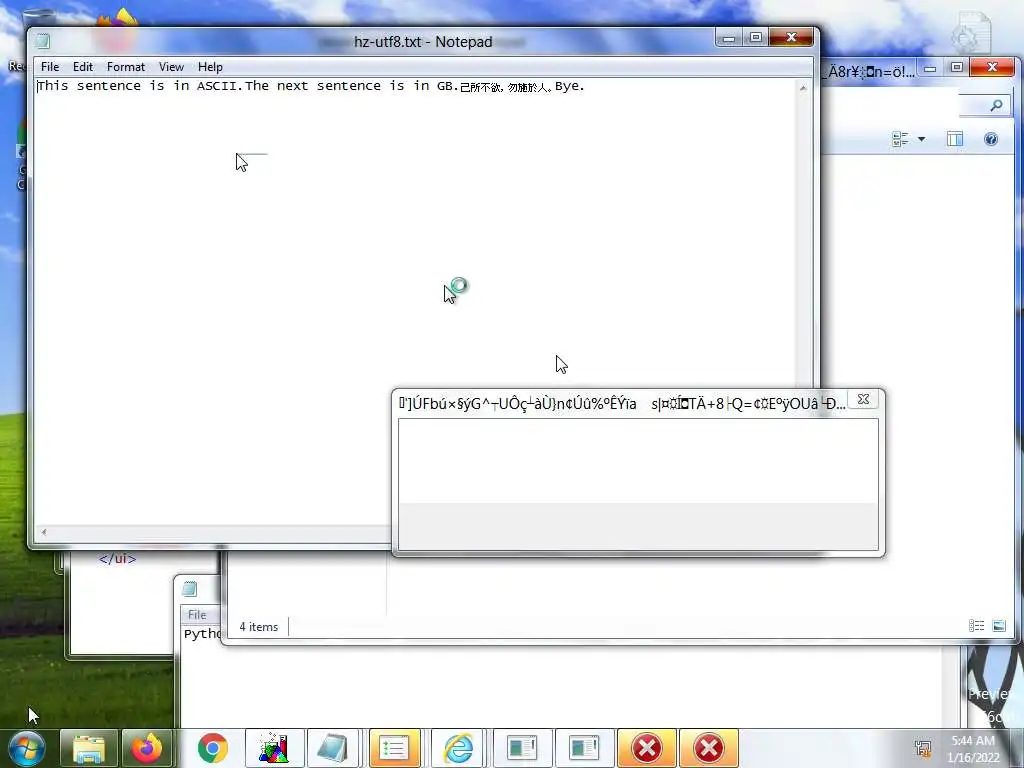The width and height of the screenshot is (1024, 768).
Task: Open Explorer help with the blue question mark icon
Action: 991,139
